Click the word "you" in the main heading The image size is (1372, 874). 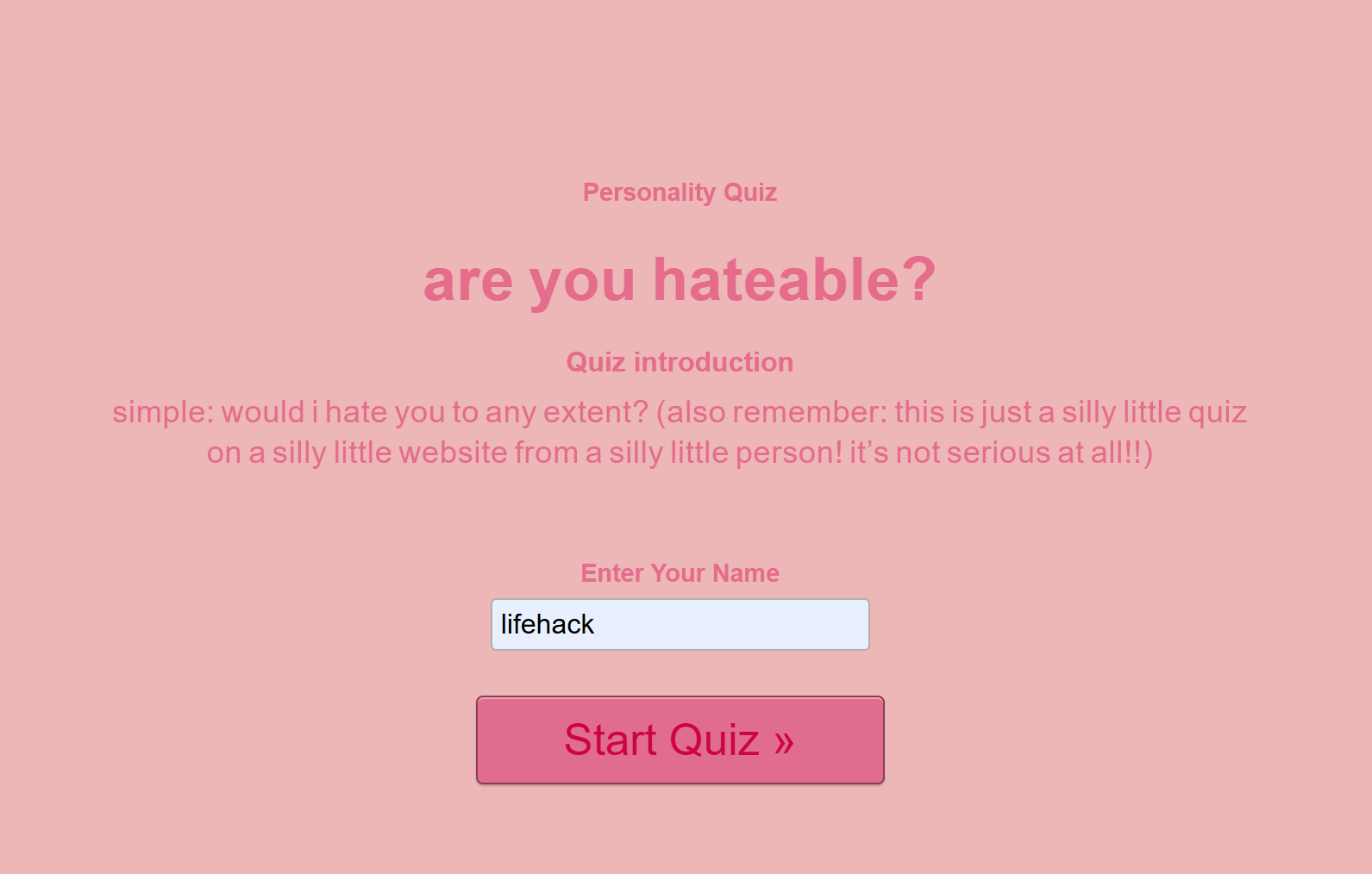coord(582,280)
